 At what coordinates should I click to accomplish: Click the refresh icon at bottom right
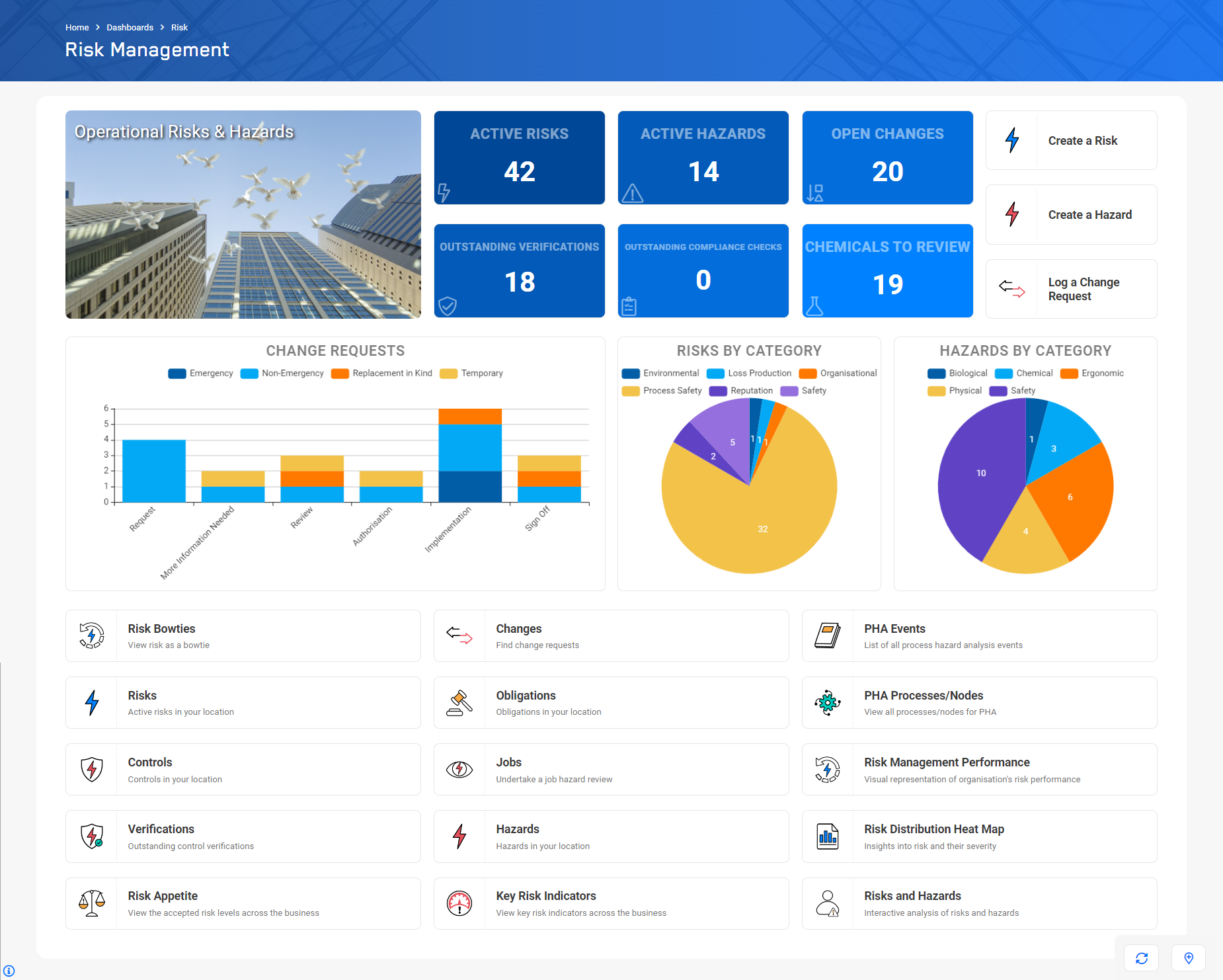(1141, 958)
